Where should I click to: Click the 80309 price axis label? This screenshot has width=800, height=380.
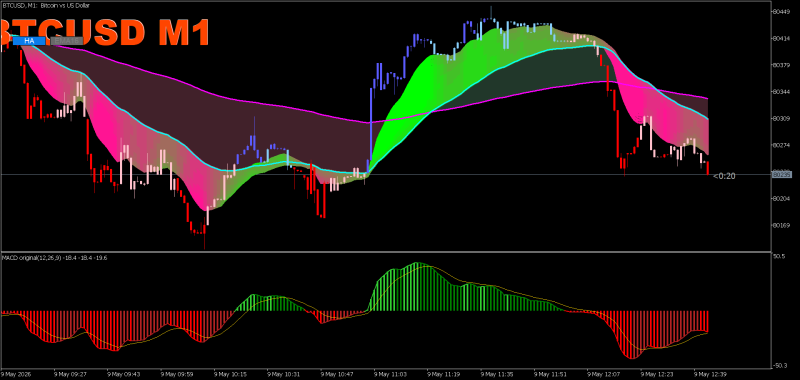782,118
